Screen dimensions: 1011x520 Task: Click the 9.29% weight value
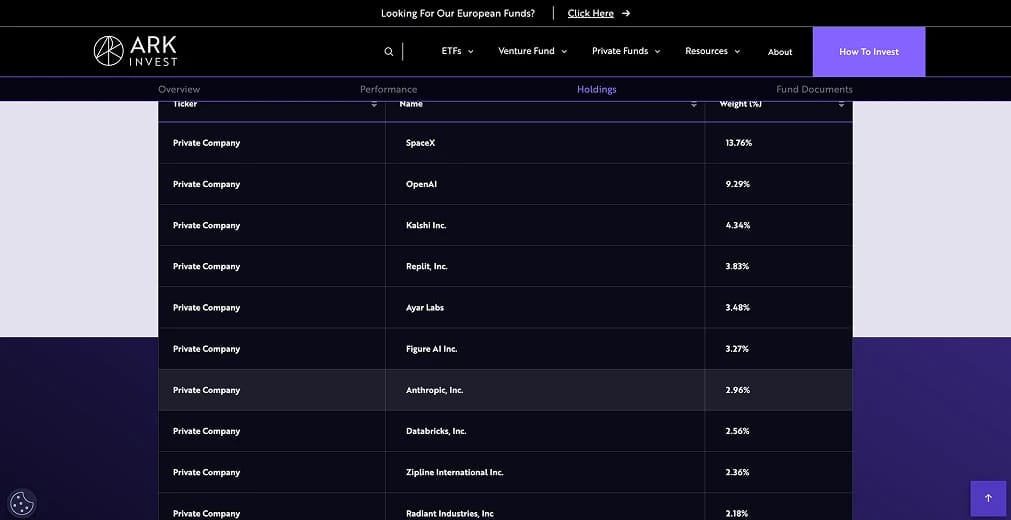pyautogui.click(x=737, y=184)
